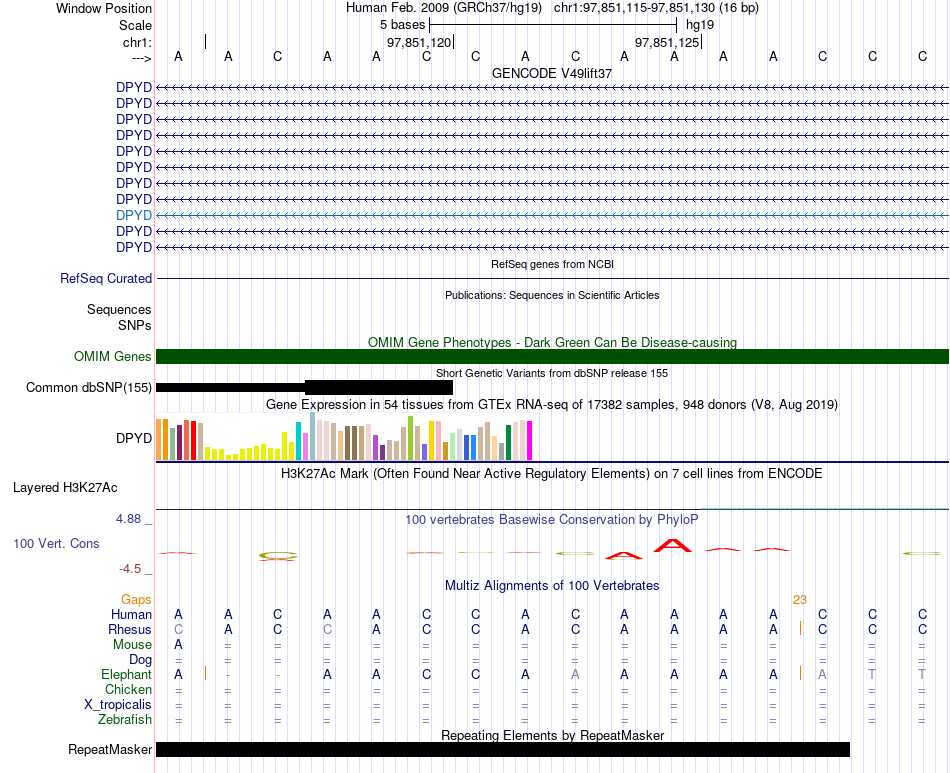Viewport: 950px width, 773px height.
Task: Click the X_tropicalis alignment row label
Action: [118, 705]
